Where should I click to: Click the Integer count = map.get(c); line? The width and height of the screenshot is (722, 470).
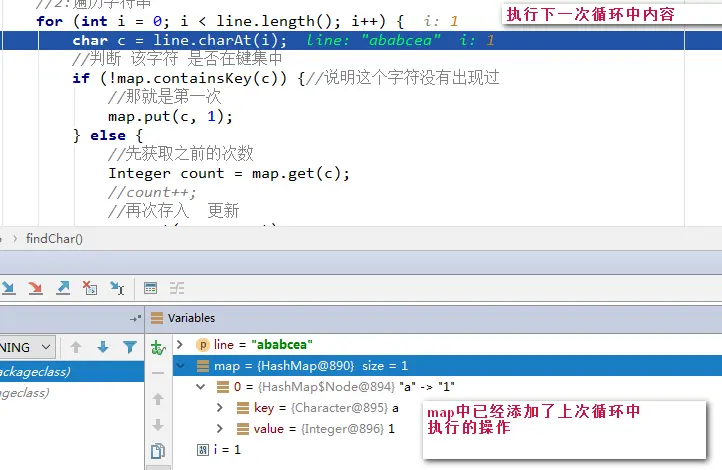229,174
